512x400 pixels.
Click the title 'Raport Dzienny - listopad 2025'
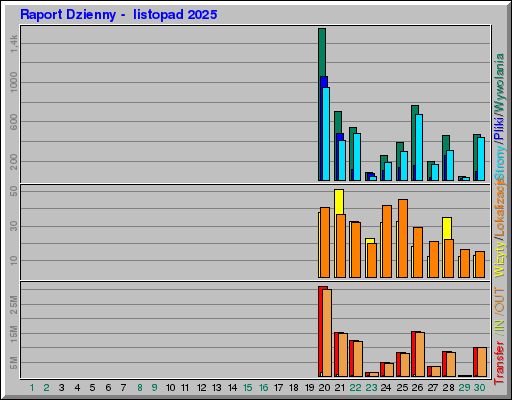click(x=119, y=15)
